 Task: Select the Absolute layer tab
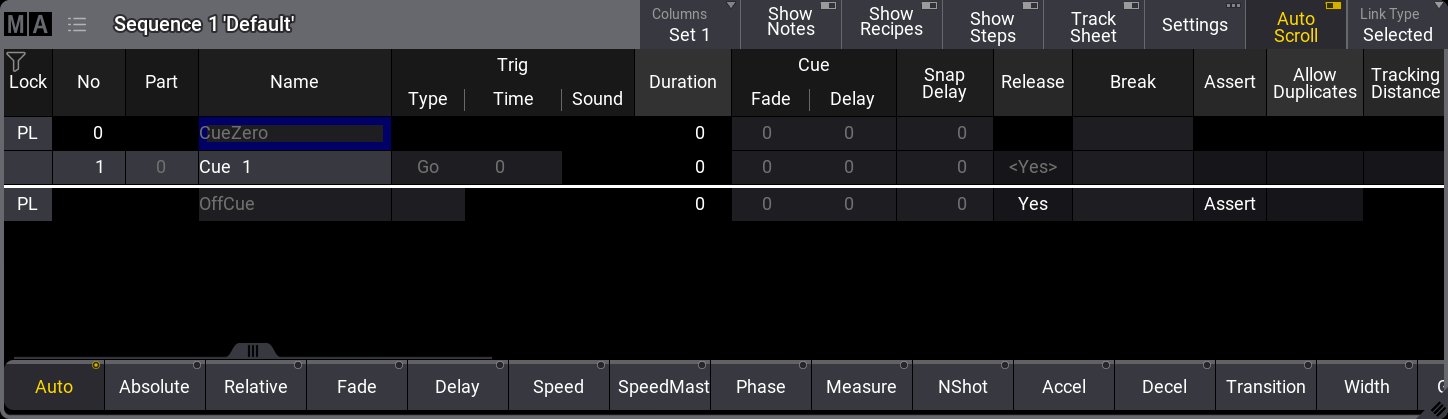click(154, 387)
